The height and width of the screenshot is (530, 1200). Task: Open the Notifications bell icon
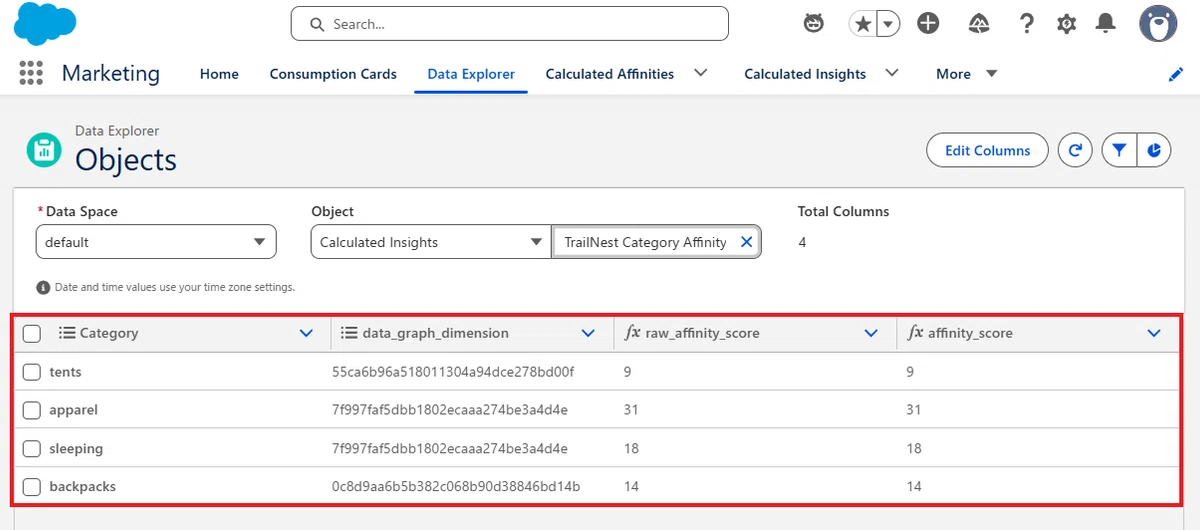(x=1105, y=23)
